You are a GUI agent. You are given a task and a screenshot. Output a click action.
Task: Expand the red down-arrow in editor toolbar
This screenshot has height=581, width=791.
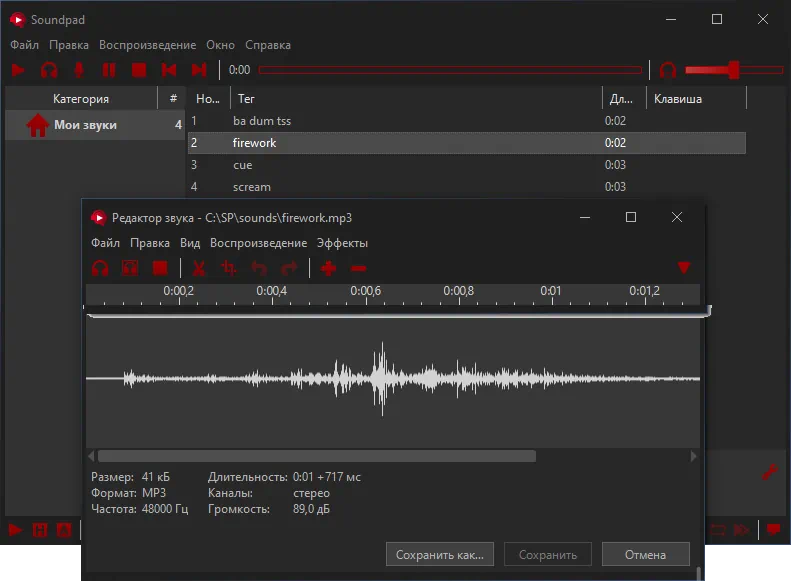click(x=684, y=268)
